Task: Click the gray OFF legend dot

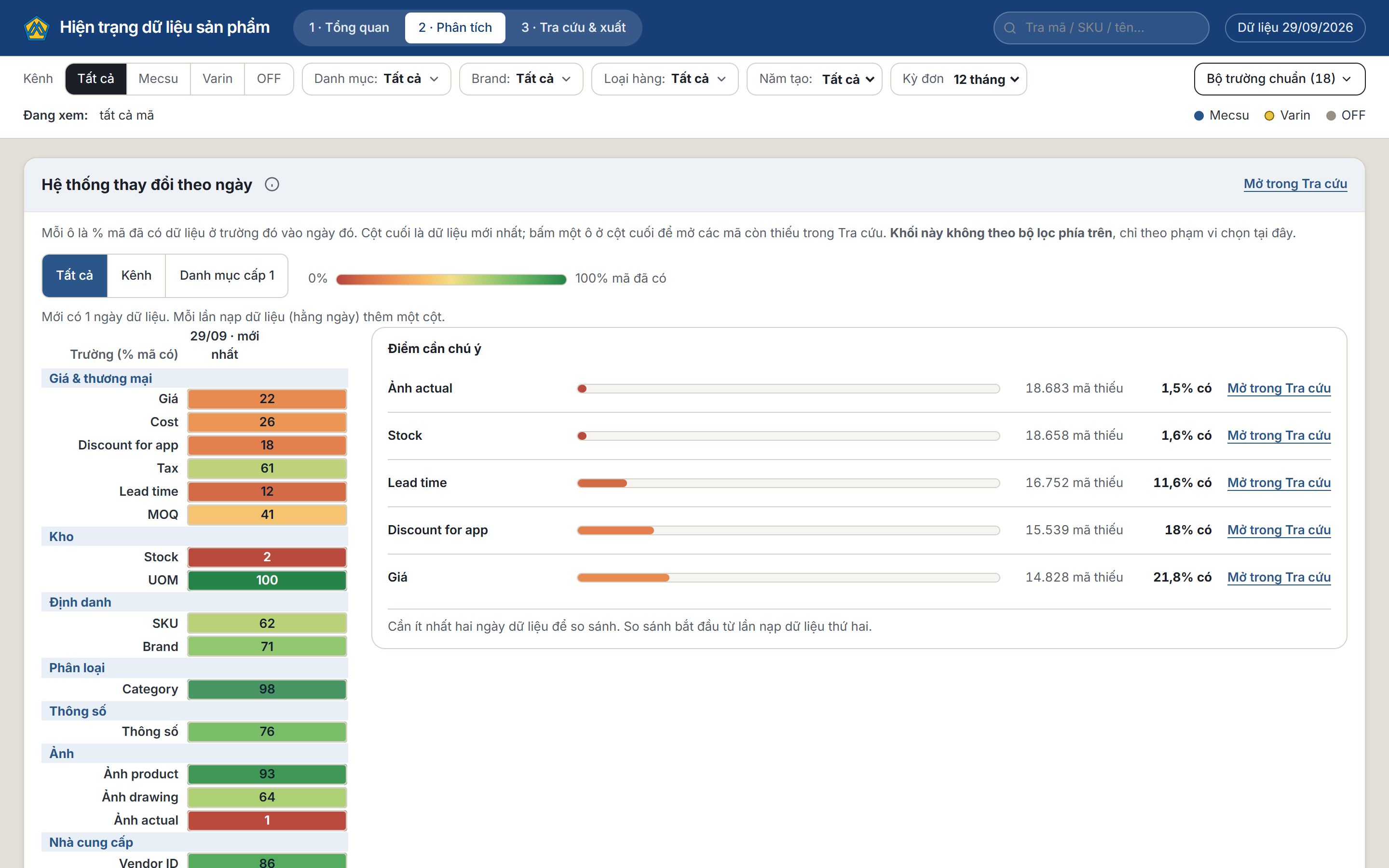Action: [1331, 115]
